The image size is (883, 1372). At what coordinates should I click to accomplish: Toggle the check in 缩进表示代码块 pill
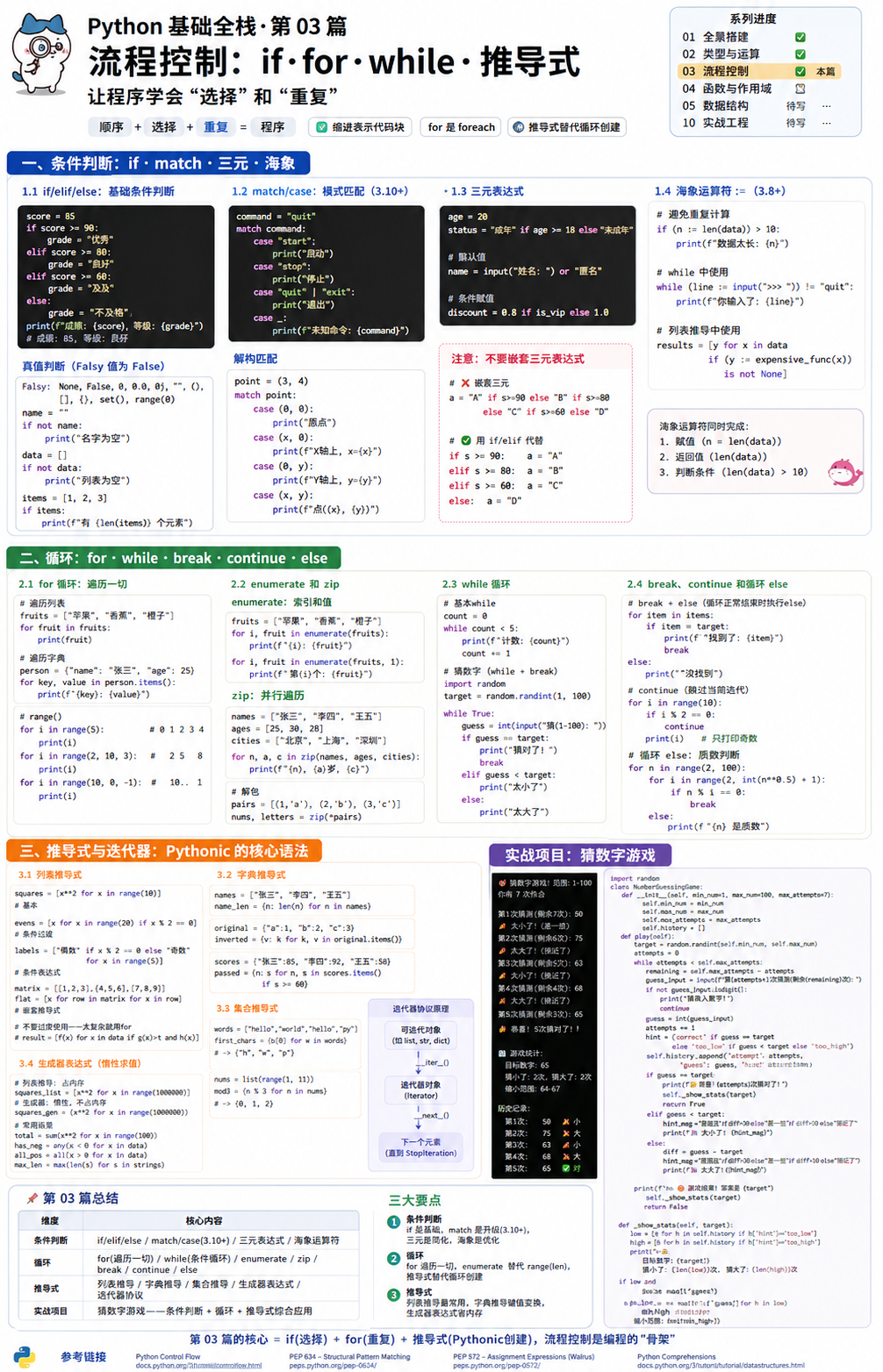[x=321, y=127]
